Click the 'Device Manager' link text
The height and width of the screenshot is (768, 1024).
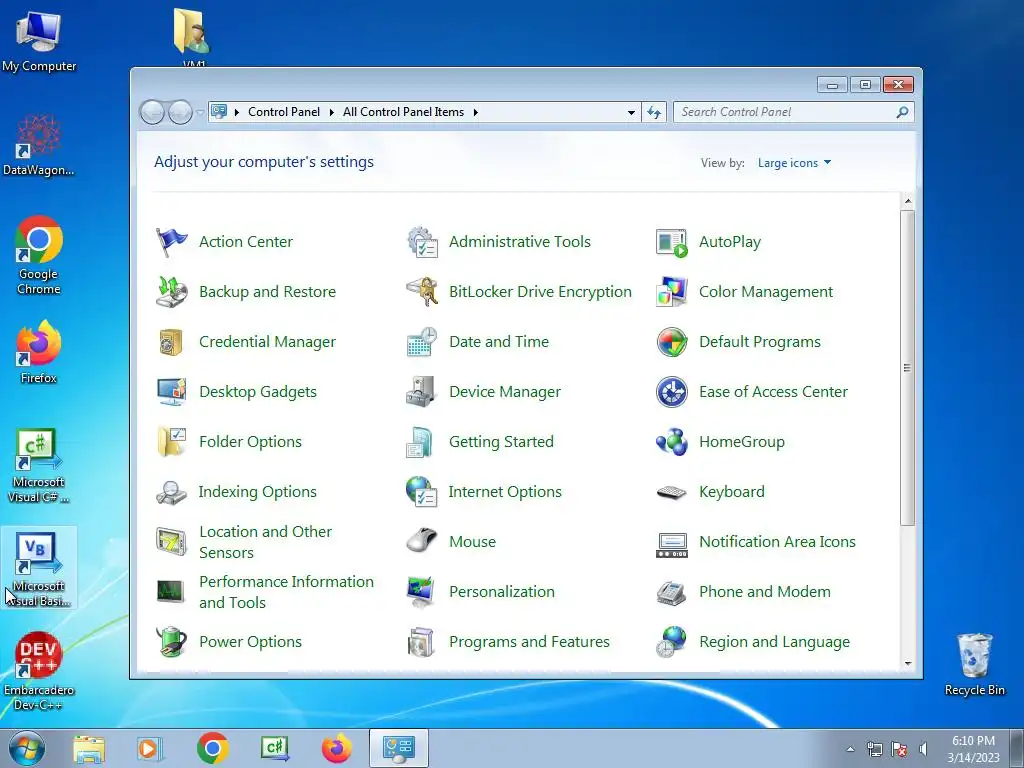click(505, 392)
